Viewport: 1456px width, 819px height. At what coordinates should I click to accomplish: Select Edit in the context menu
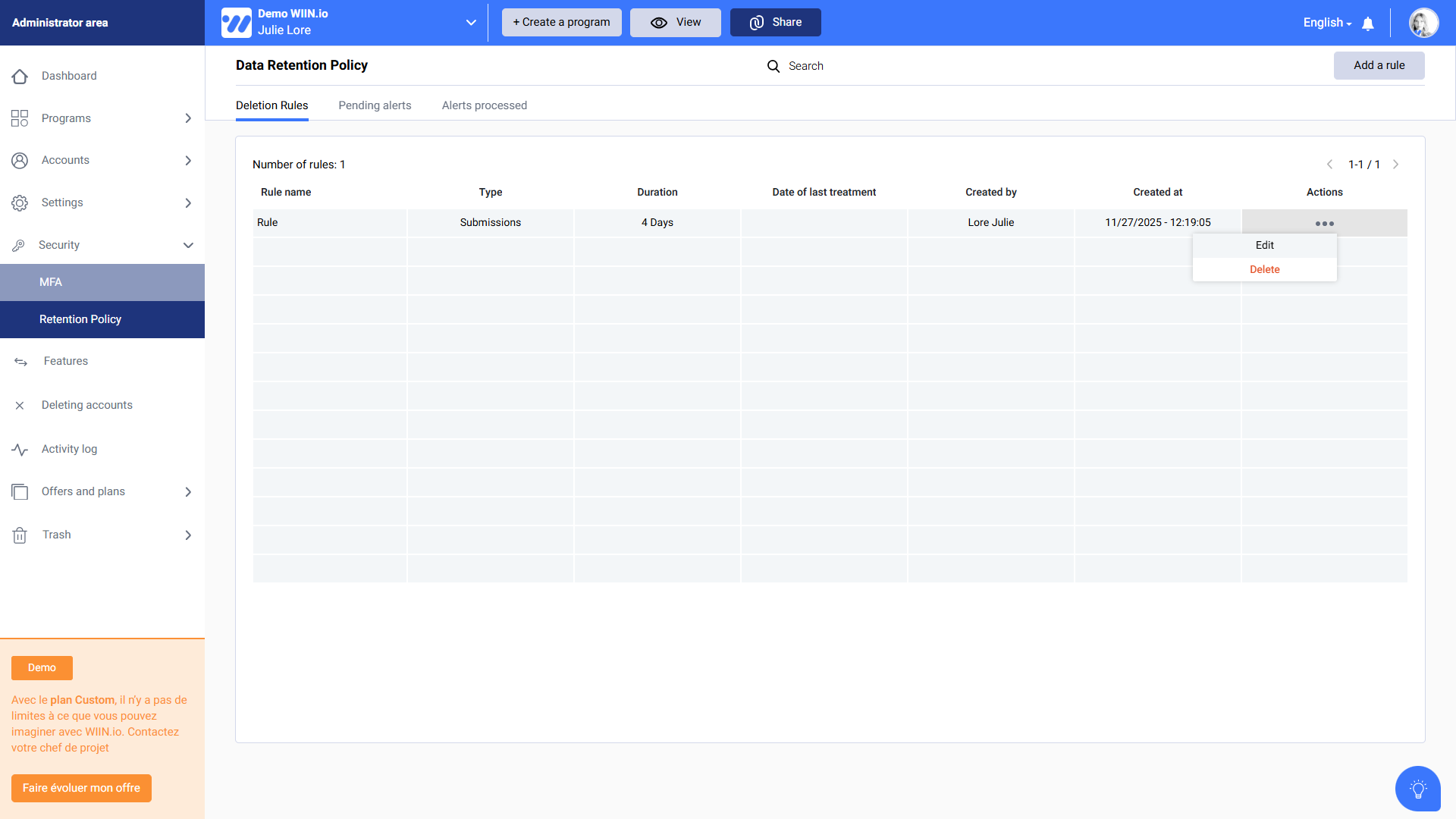[x=1264, y=245]
